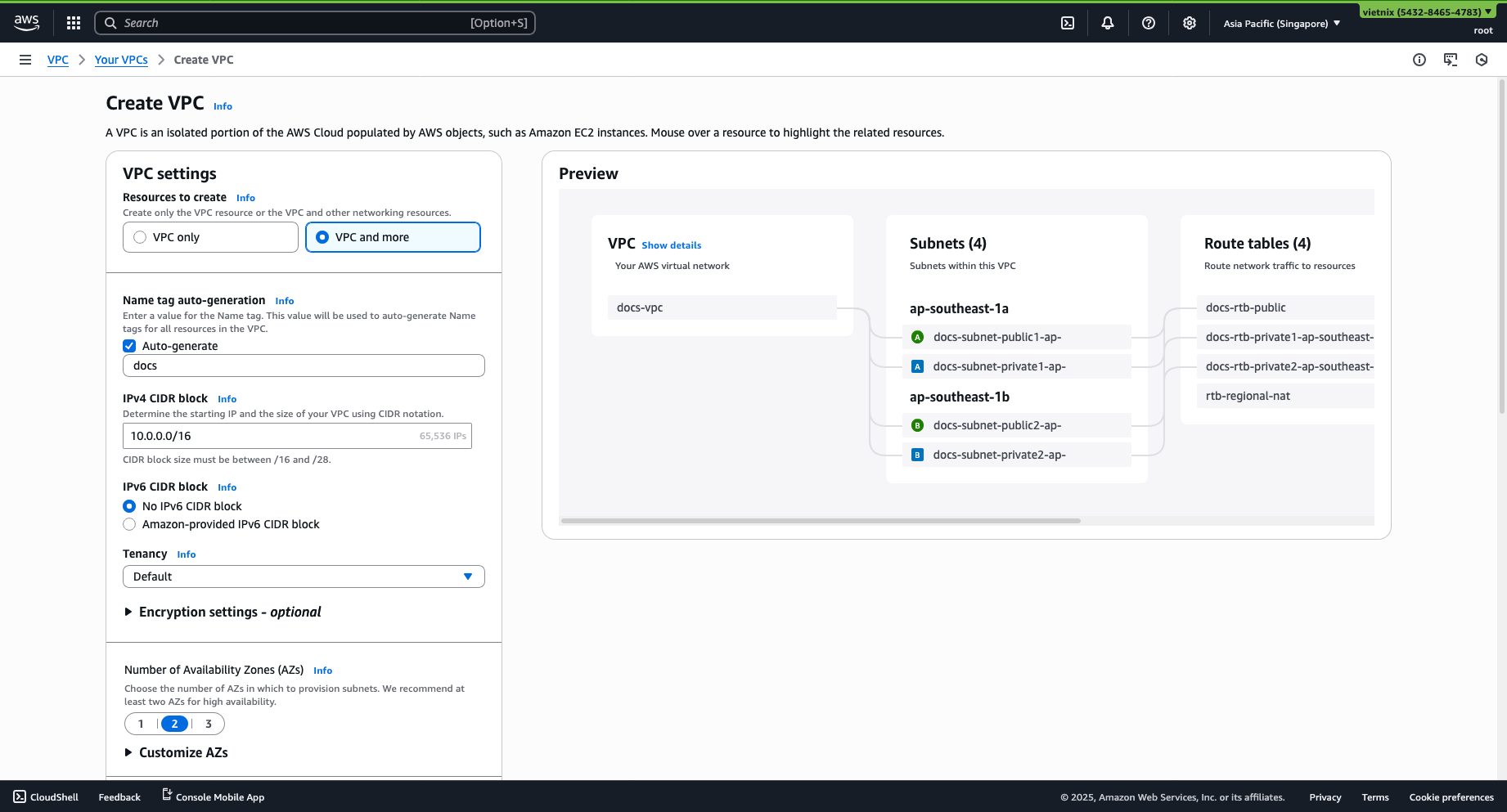This screenshot has height=812, width=1507.
Task: Click the info panel icon near top right
Action: [x=1419, y=59]
